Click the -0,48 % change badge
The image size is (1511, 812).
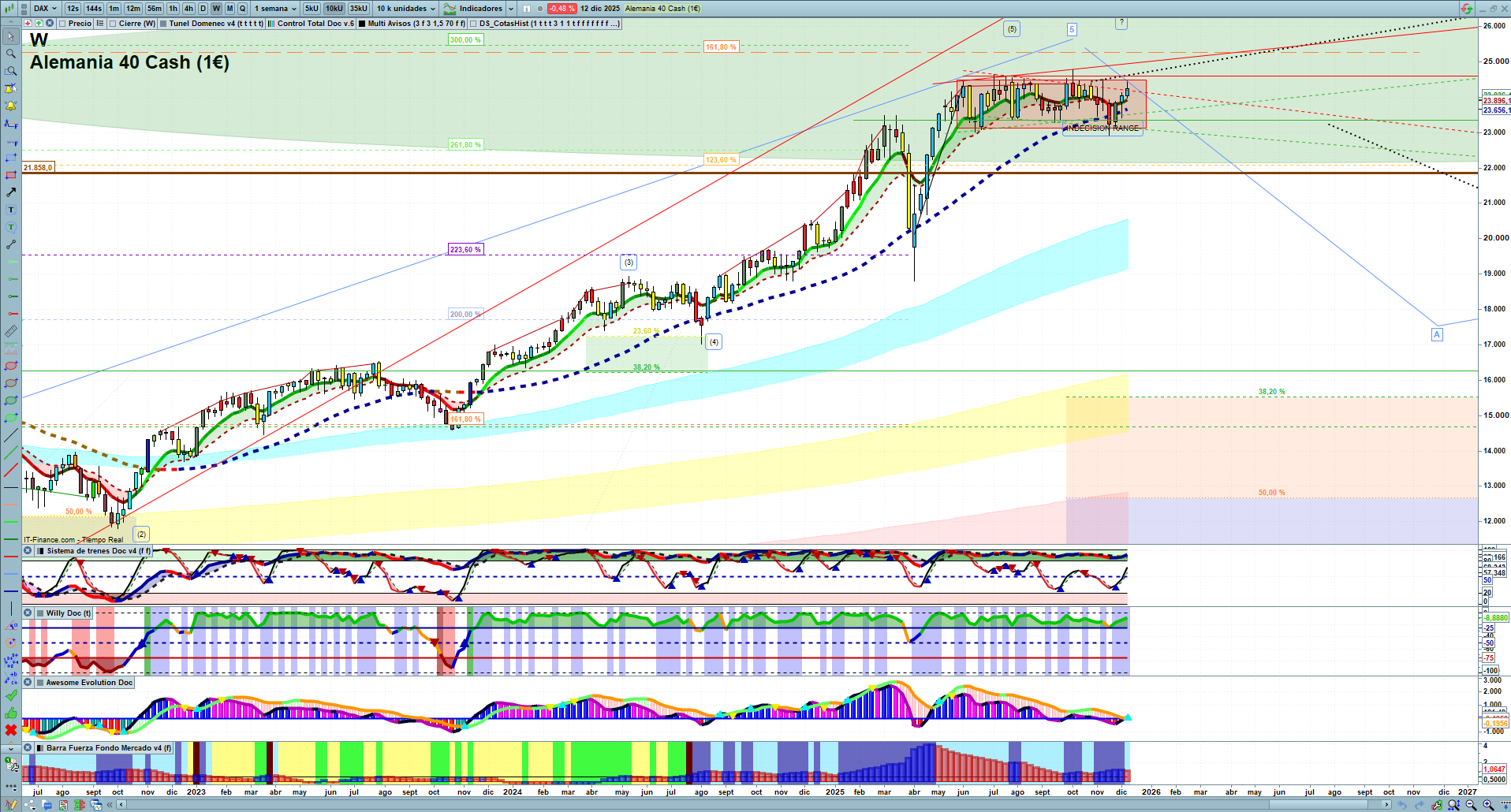(561, 9)
